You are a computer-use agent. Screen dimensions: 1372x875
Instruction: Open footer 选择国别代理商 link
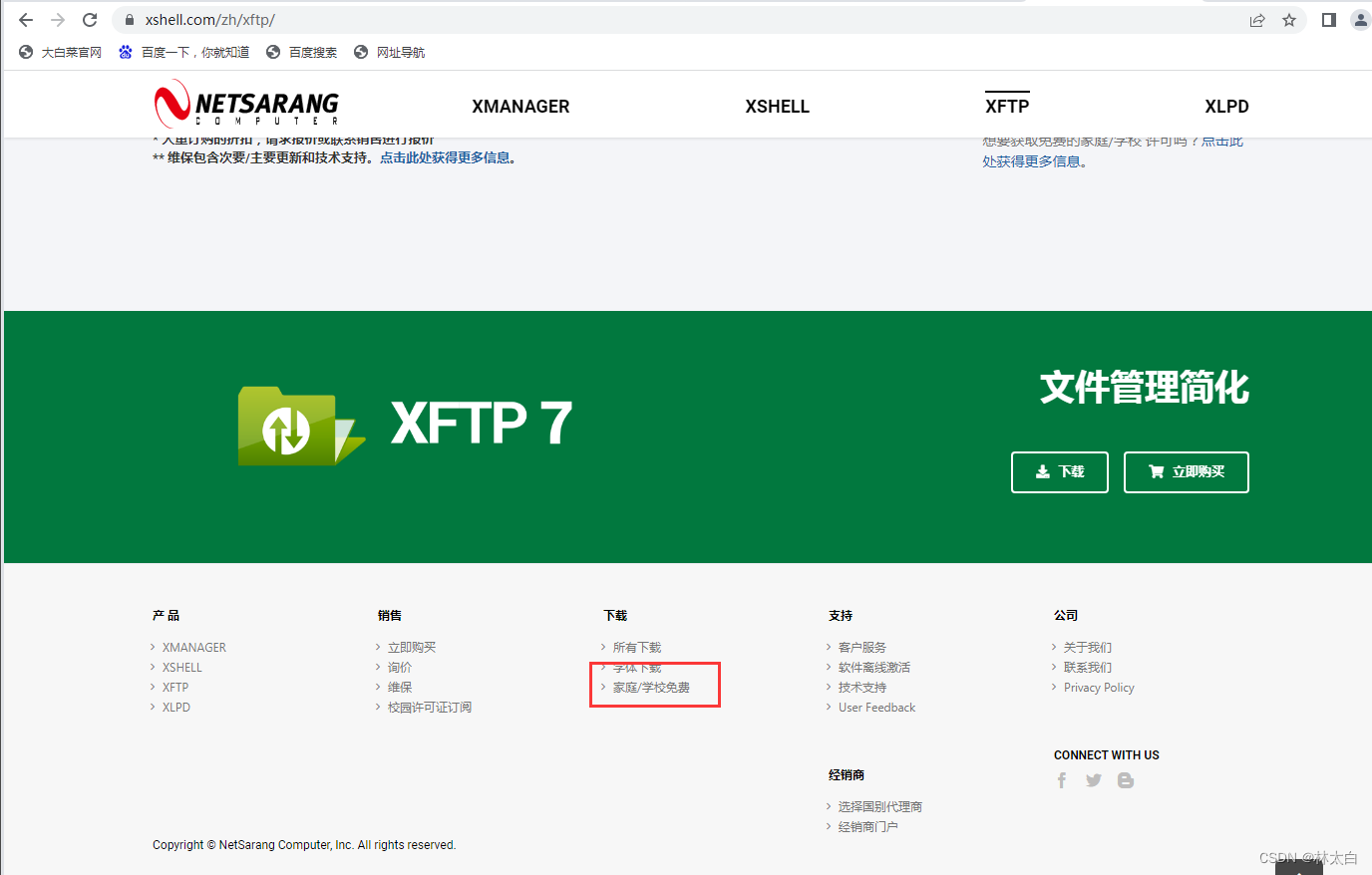880,807
